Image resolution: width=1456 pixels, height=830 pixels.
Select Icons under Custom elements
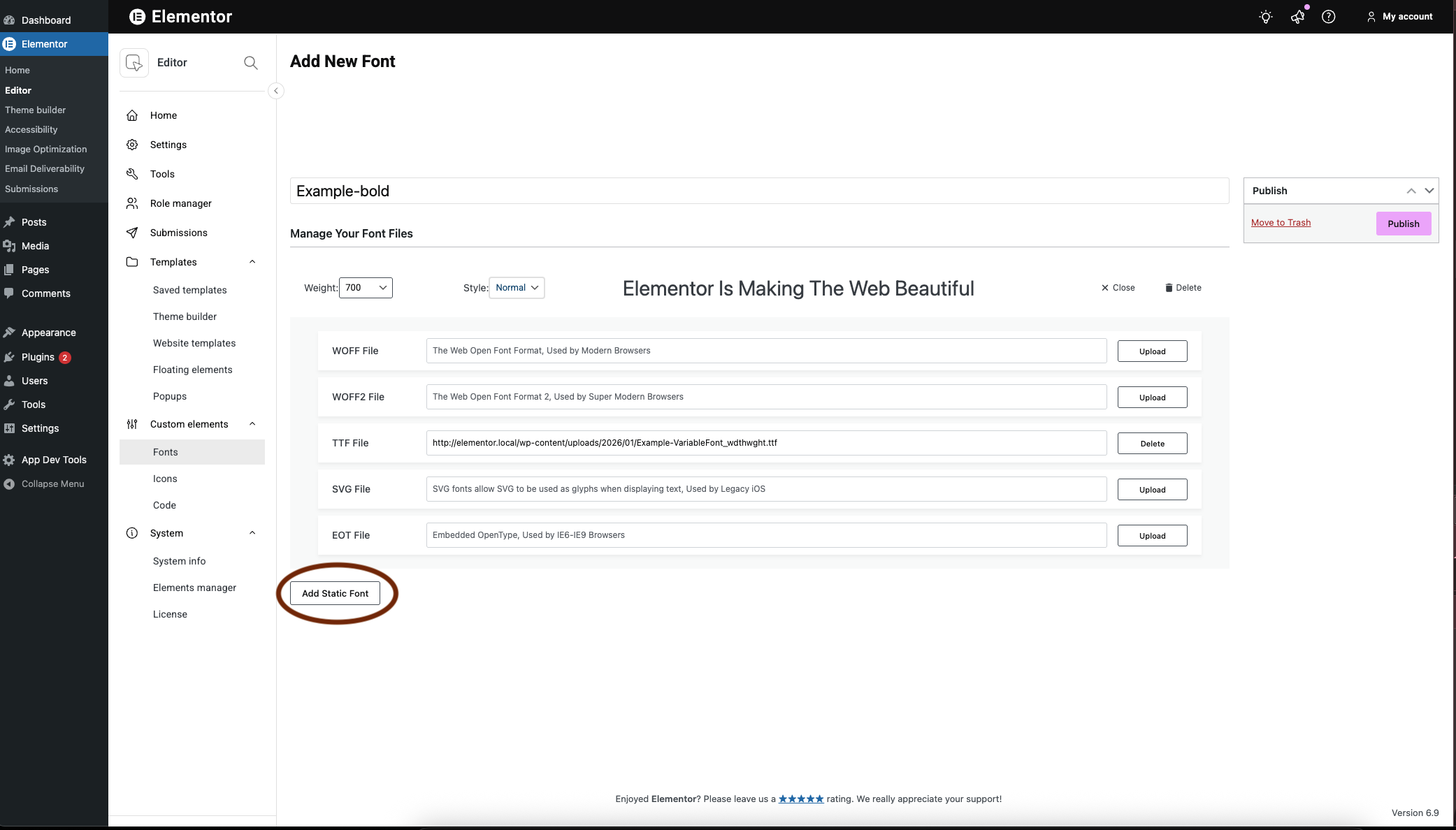[165, 479]
